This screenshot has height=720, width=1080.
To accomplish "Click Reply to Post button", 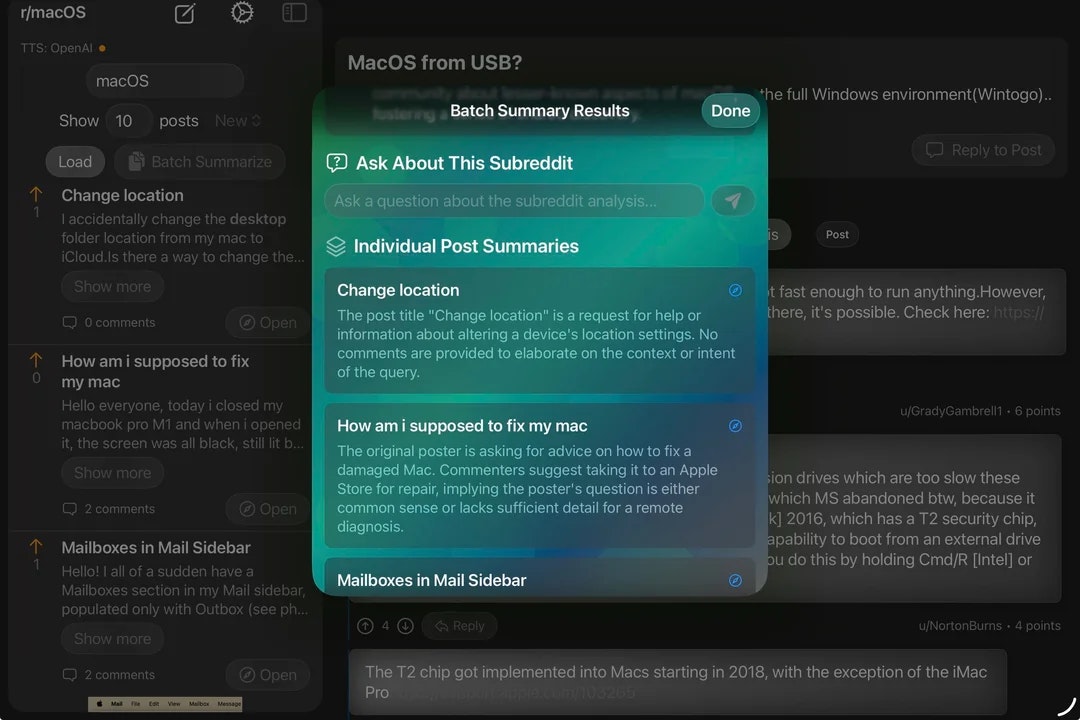I will tap(983, 150).
